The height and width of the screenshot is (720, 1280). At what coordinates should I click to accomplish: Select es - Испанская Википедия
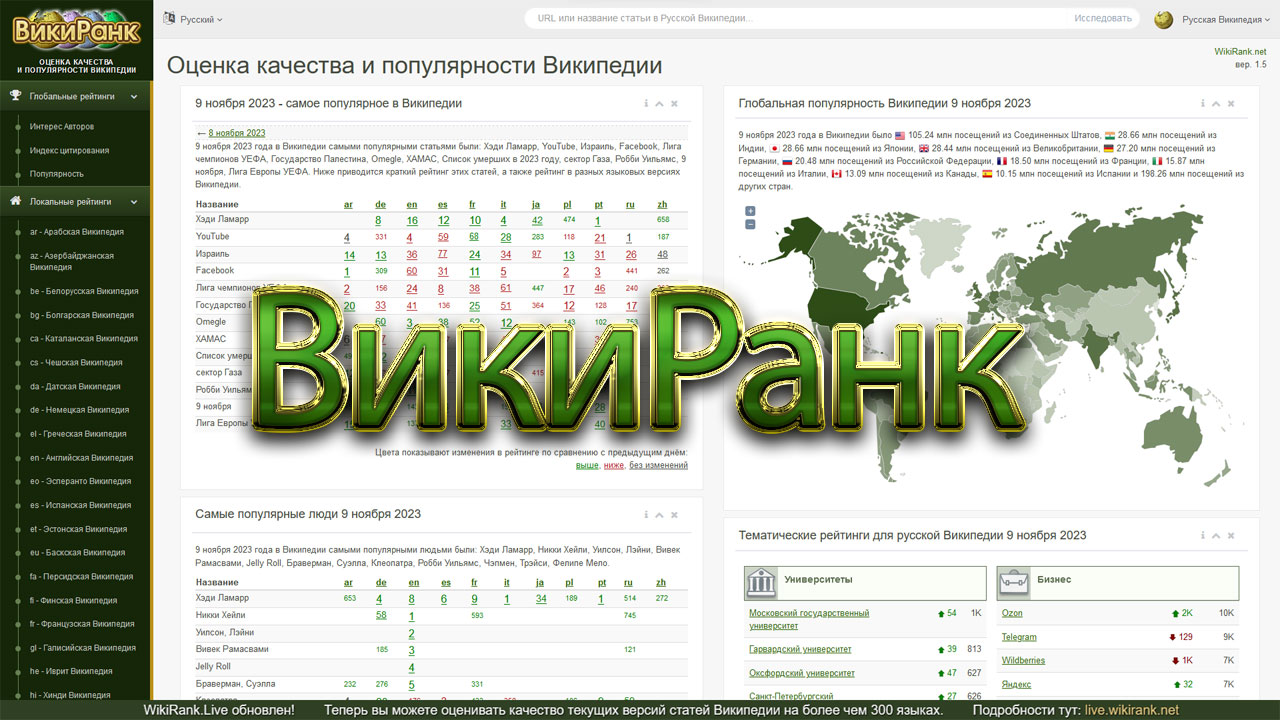[80, 505]
